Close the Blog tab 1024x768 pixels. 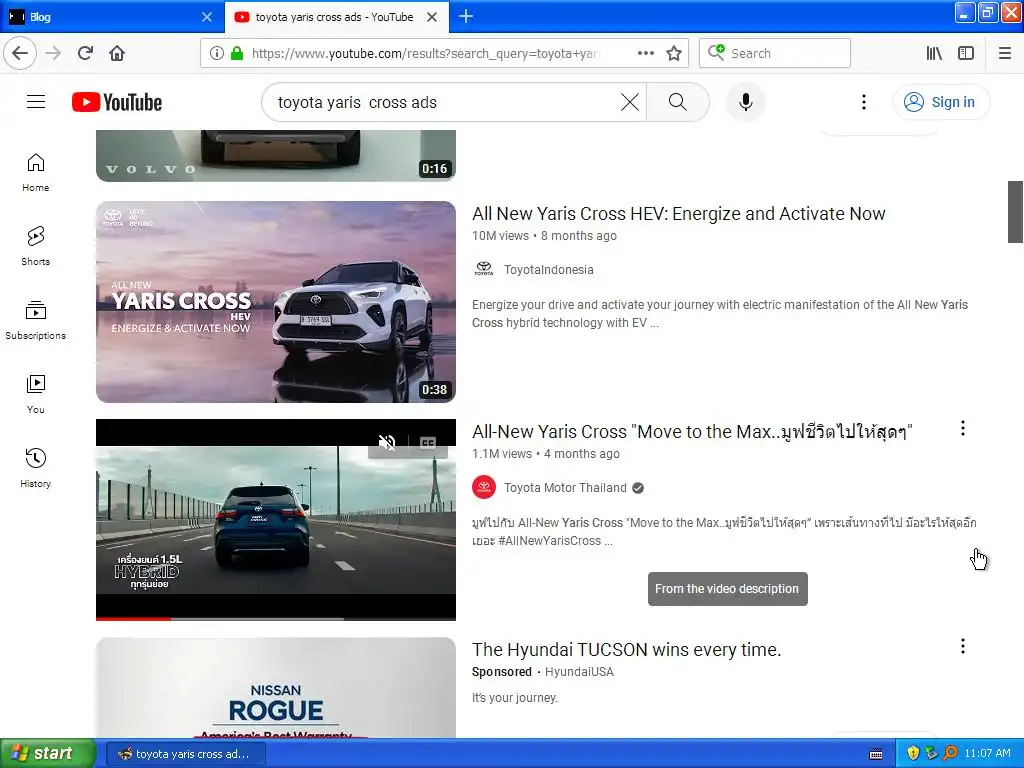pyautogui.click(x=207, y=17)
